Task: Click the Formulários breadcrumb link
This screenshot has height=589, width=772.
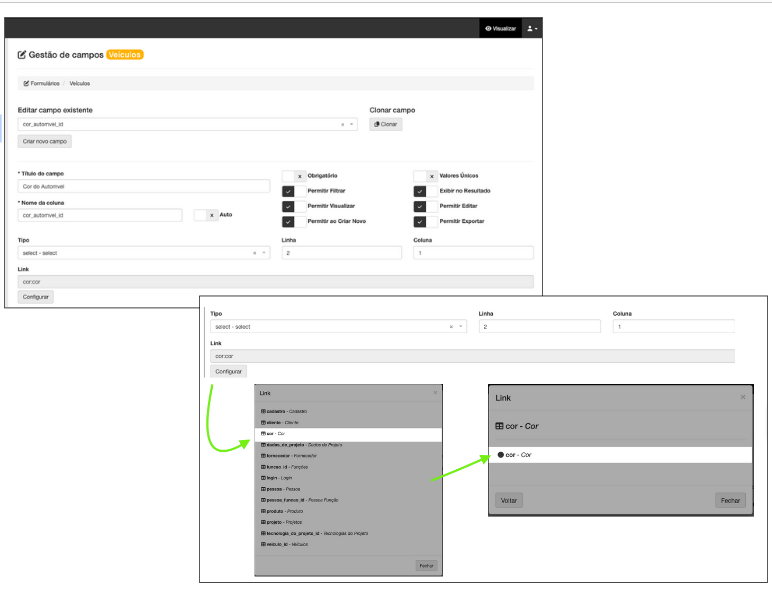Action: tap(45, 83)
